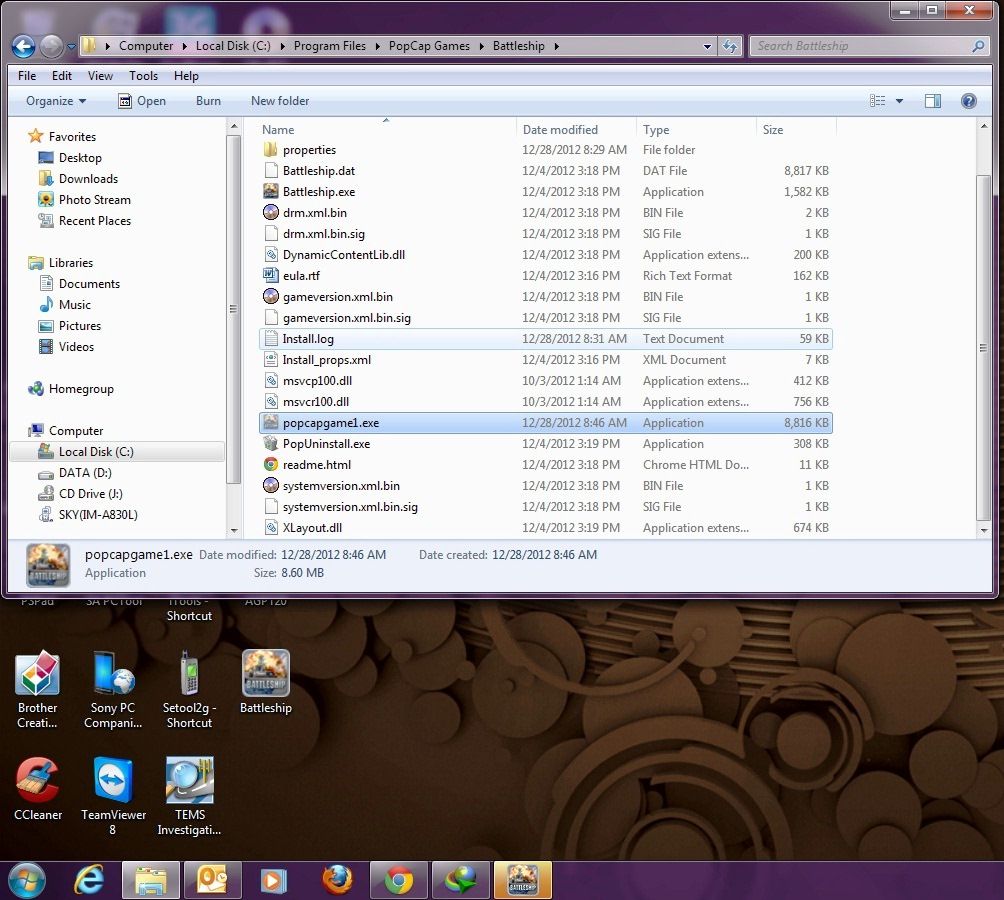The width and height of the screenshot is (1004, 900).
Task: Open the Tools menu
Action: coord(143,76)
